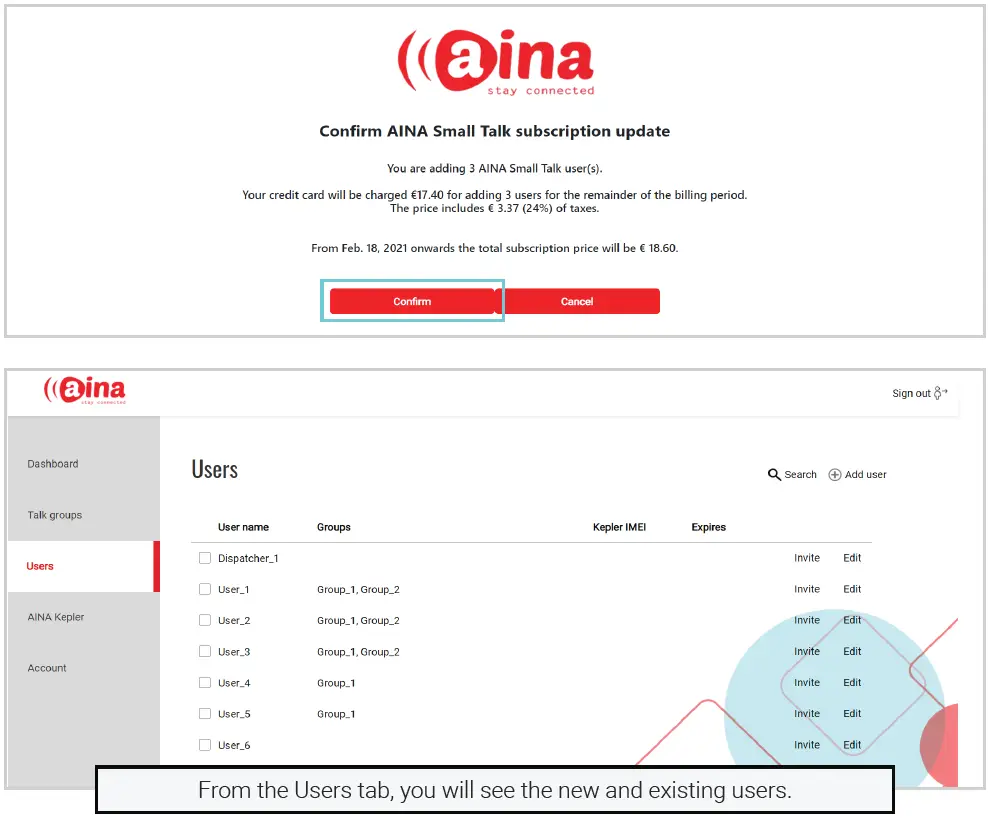Open the Account section

click(47, 668)
